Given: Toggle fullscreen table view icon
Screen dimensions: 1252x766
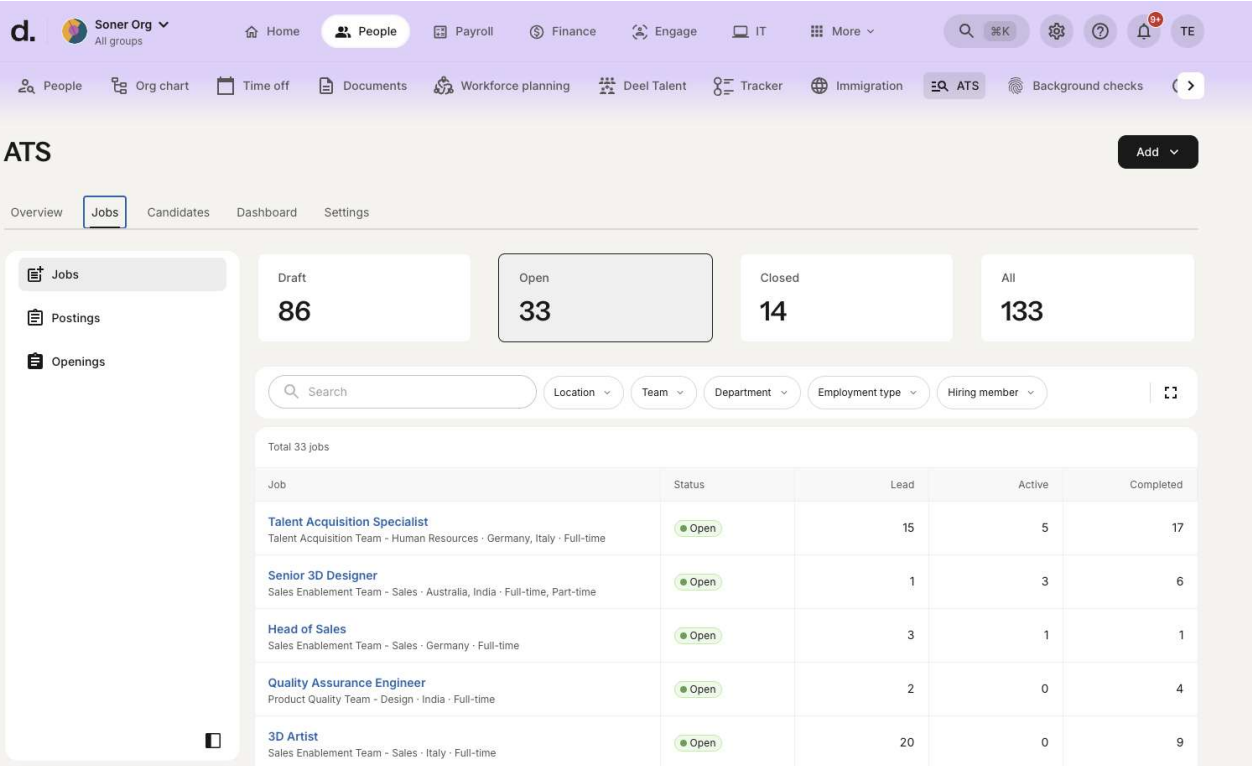Looking at the screenshot, I should click(1172, 392).
